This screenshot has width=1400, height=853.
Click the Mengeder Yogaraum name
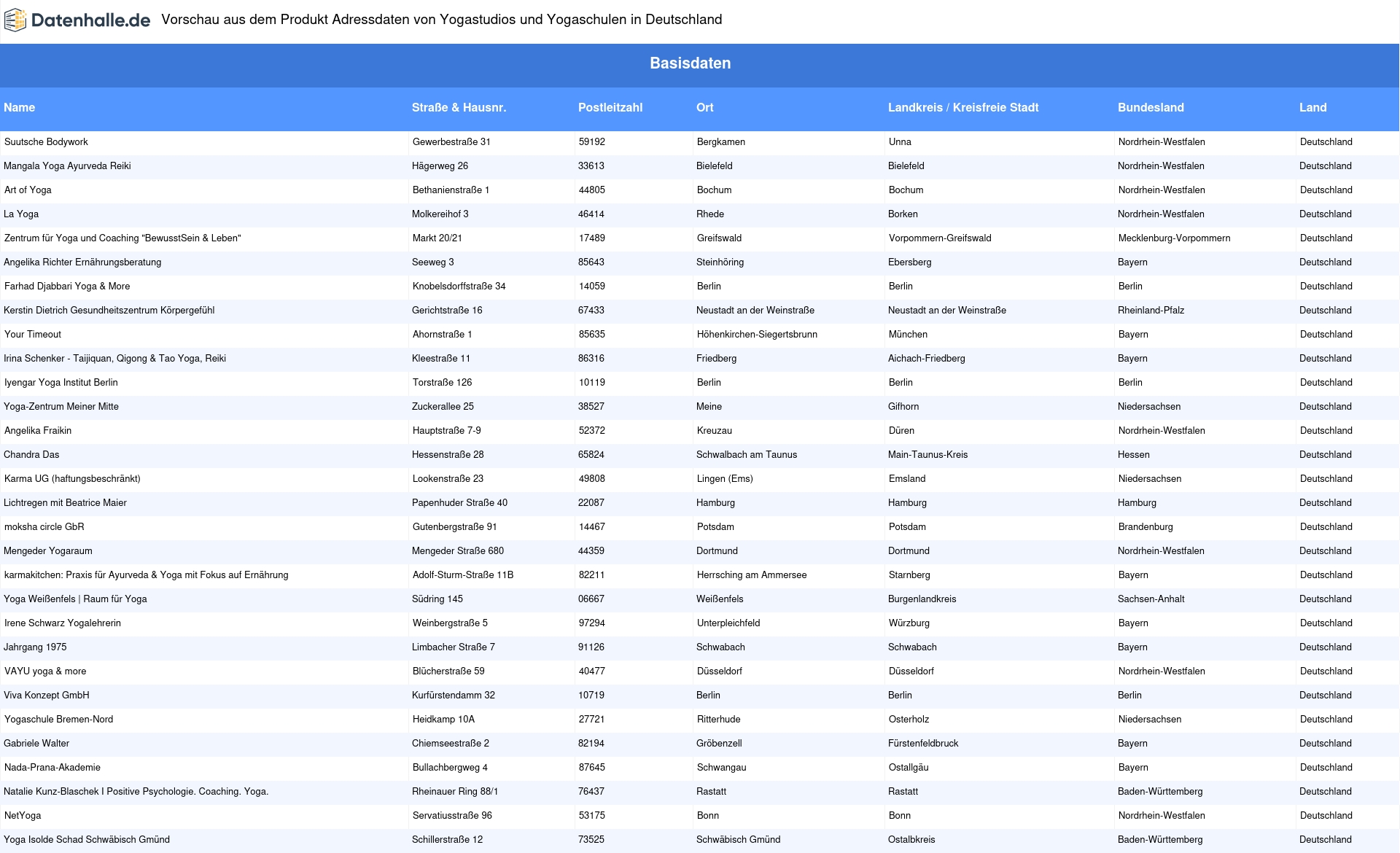48,550
